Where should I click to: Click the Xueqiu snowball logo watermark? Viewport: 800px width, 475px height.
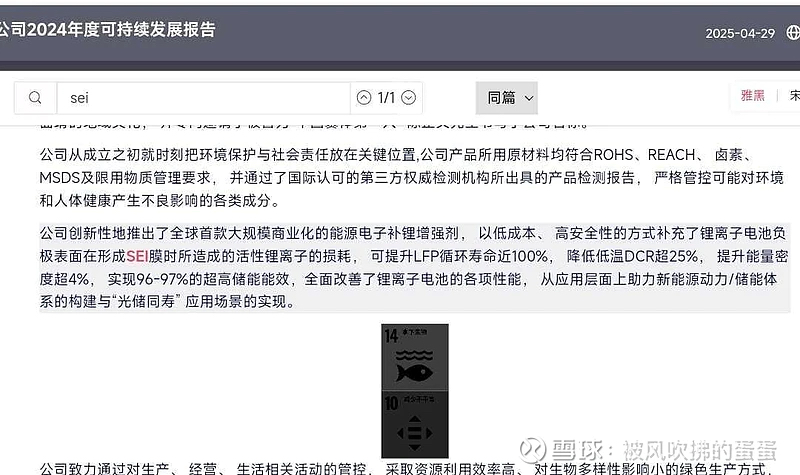click(x=533, y=450)
